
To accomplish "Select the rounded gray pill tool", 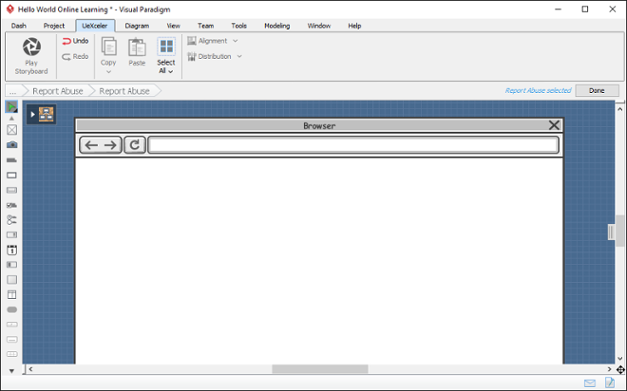I will click(x=12, y=309).
